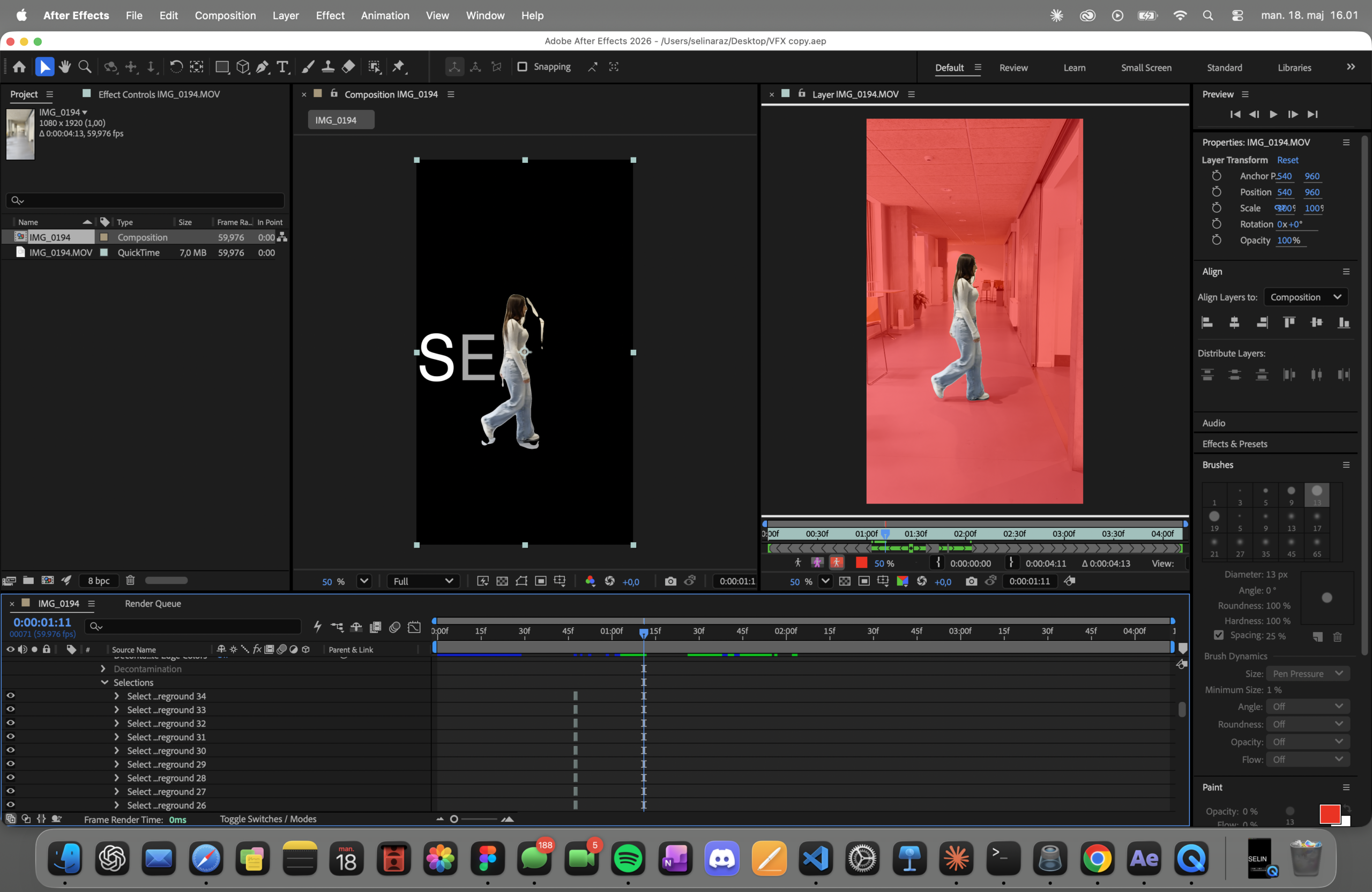Toggle brush Spacing checkbox
The height and width of the screenshot is (892, 1372).
(1218, 635)
